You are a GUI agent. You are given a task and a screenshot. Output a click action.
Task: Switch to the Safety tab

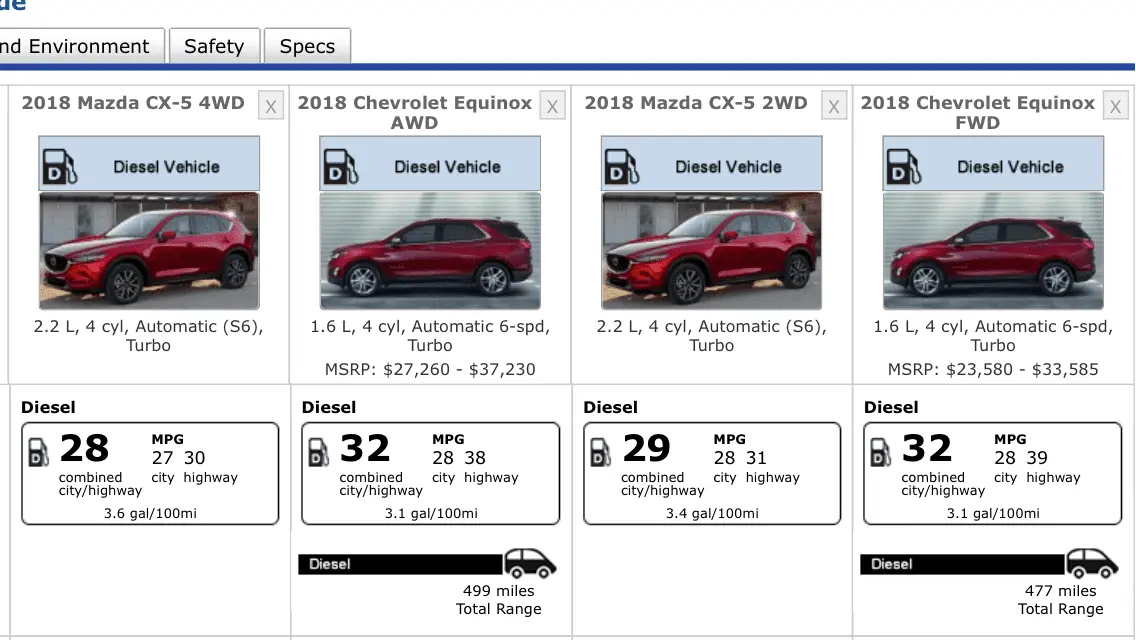[214, 47]
